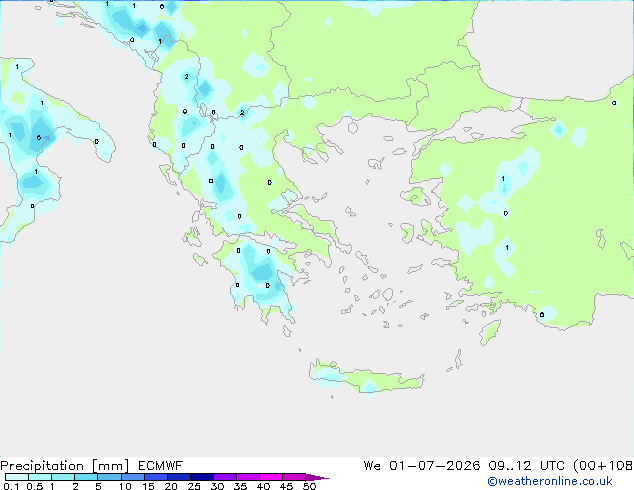Click the 40–45 mm magenta legend swatch
634x490 pixels.
271,477
